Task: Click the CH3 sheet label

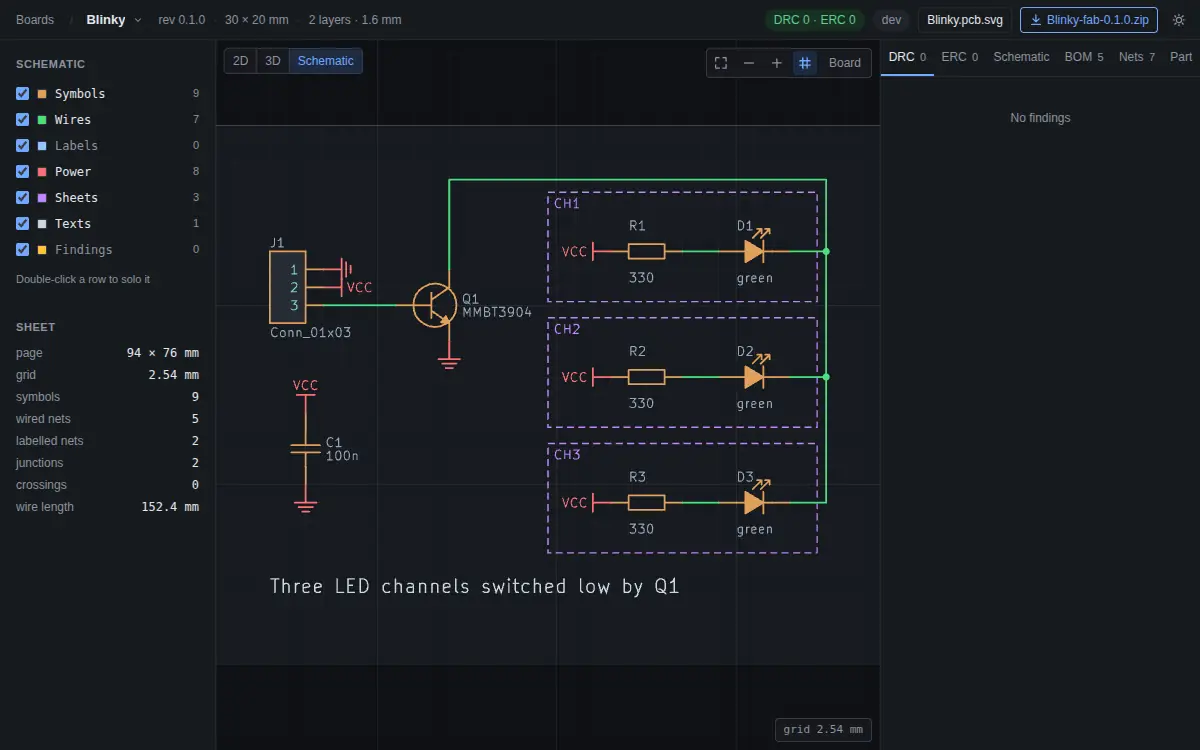Action: [x=567, y=455]
